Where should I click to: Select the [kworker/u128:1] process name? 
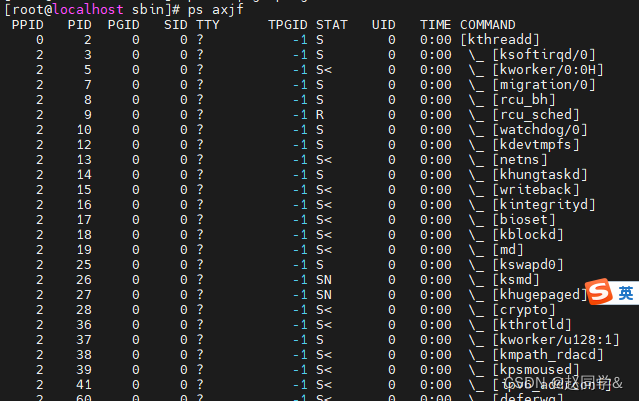556,340
